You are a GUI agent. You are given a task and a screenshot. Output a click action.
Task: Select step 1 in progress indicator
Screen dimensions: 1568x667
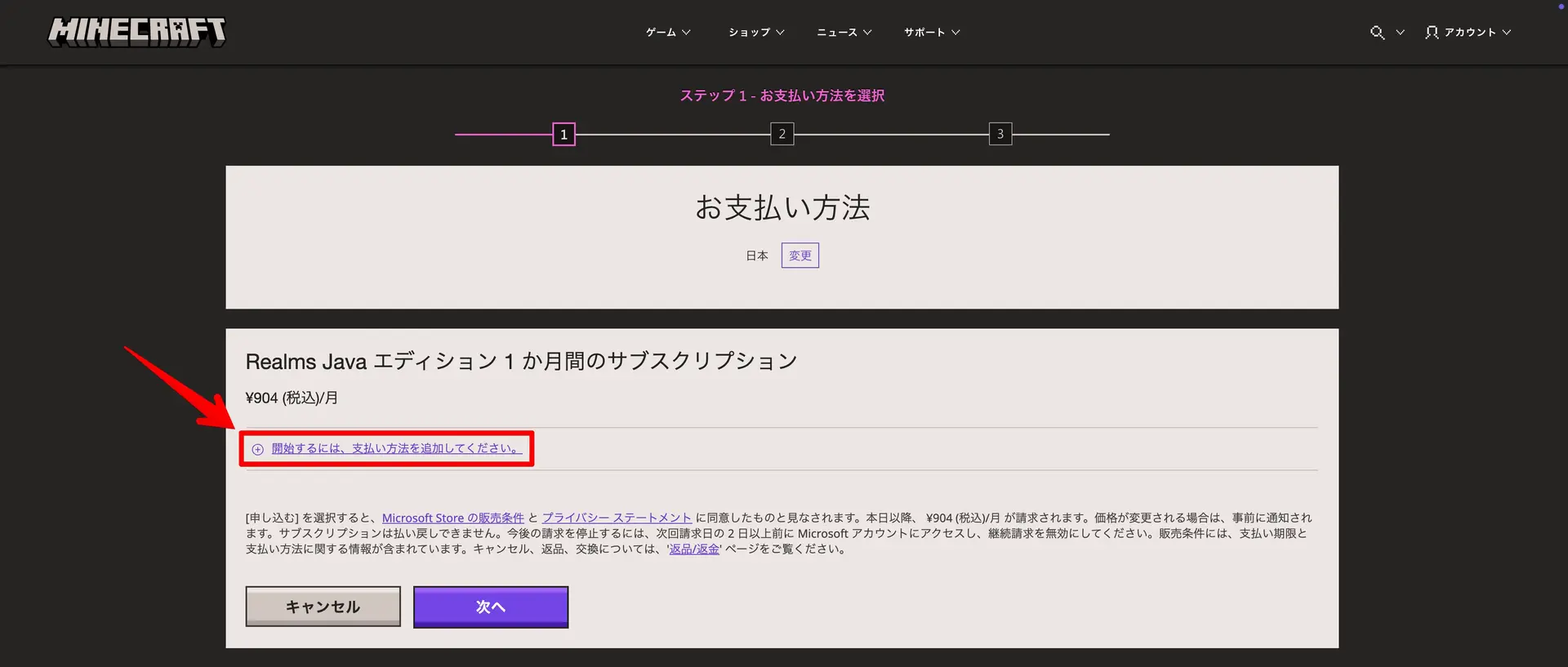pyautogui.click(x=563, y=135)
